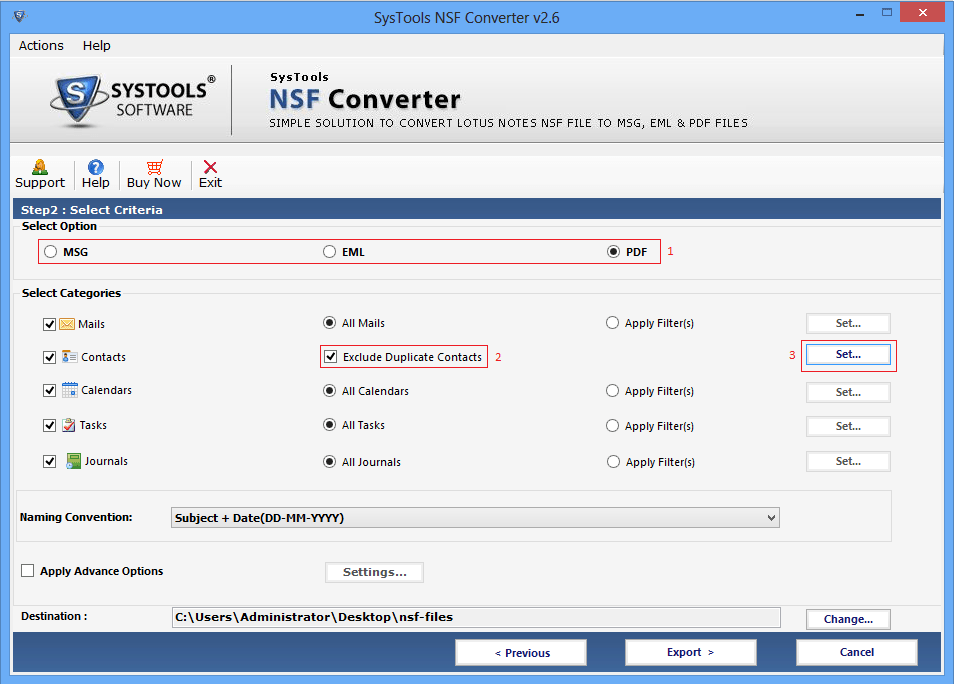This screenshot has height=684, width=954.
Task: Choose the All Calendars radio option
Action: [329, 391]
